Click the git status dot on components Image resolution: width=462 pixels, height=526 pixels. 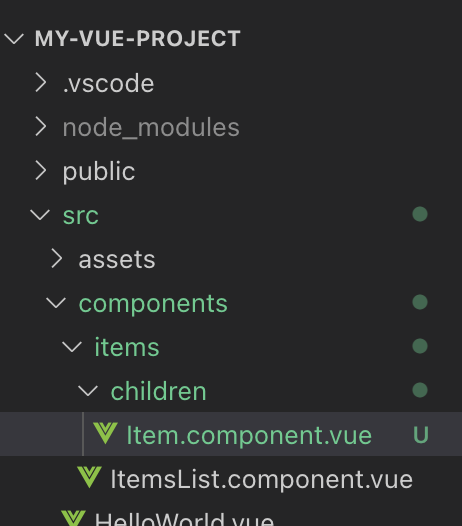[420, 302]
